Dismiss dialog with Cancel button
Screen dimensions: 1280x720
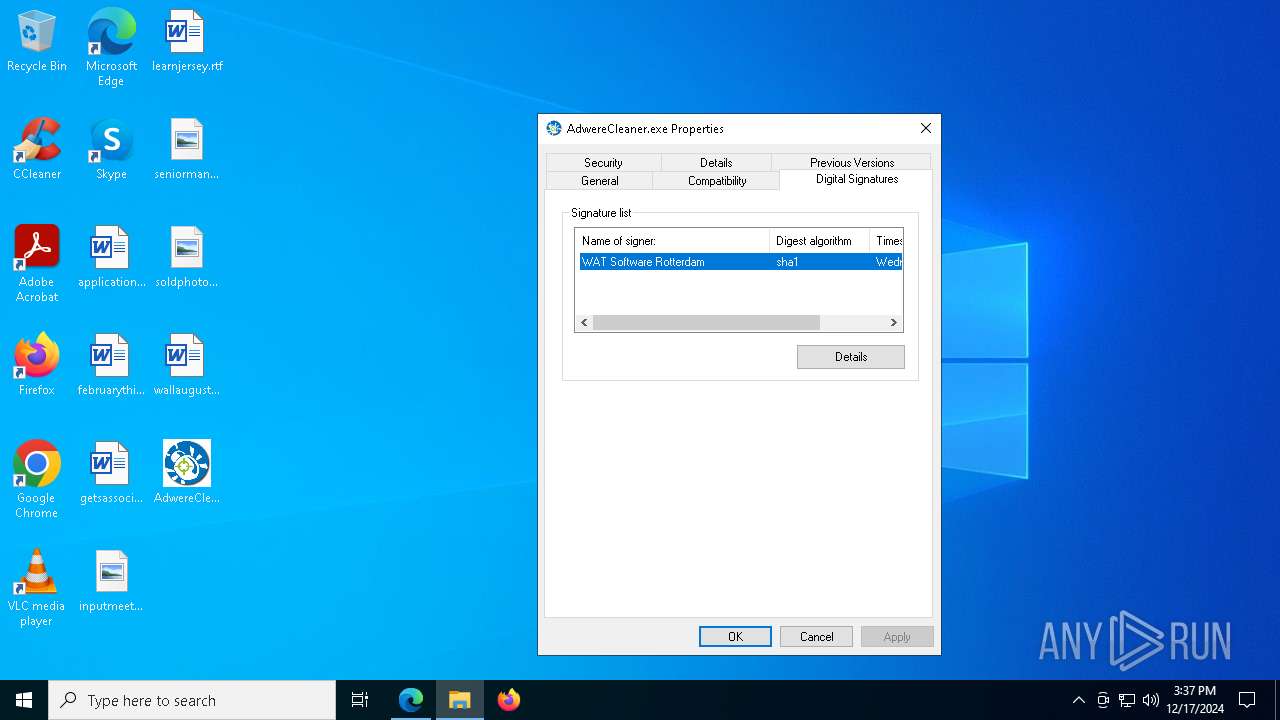816,637
